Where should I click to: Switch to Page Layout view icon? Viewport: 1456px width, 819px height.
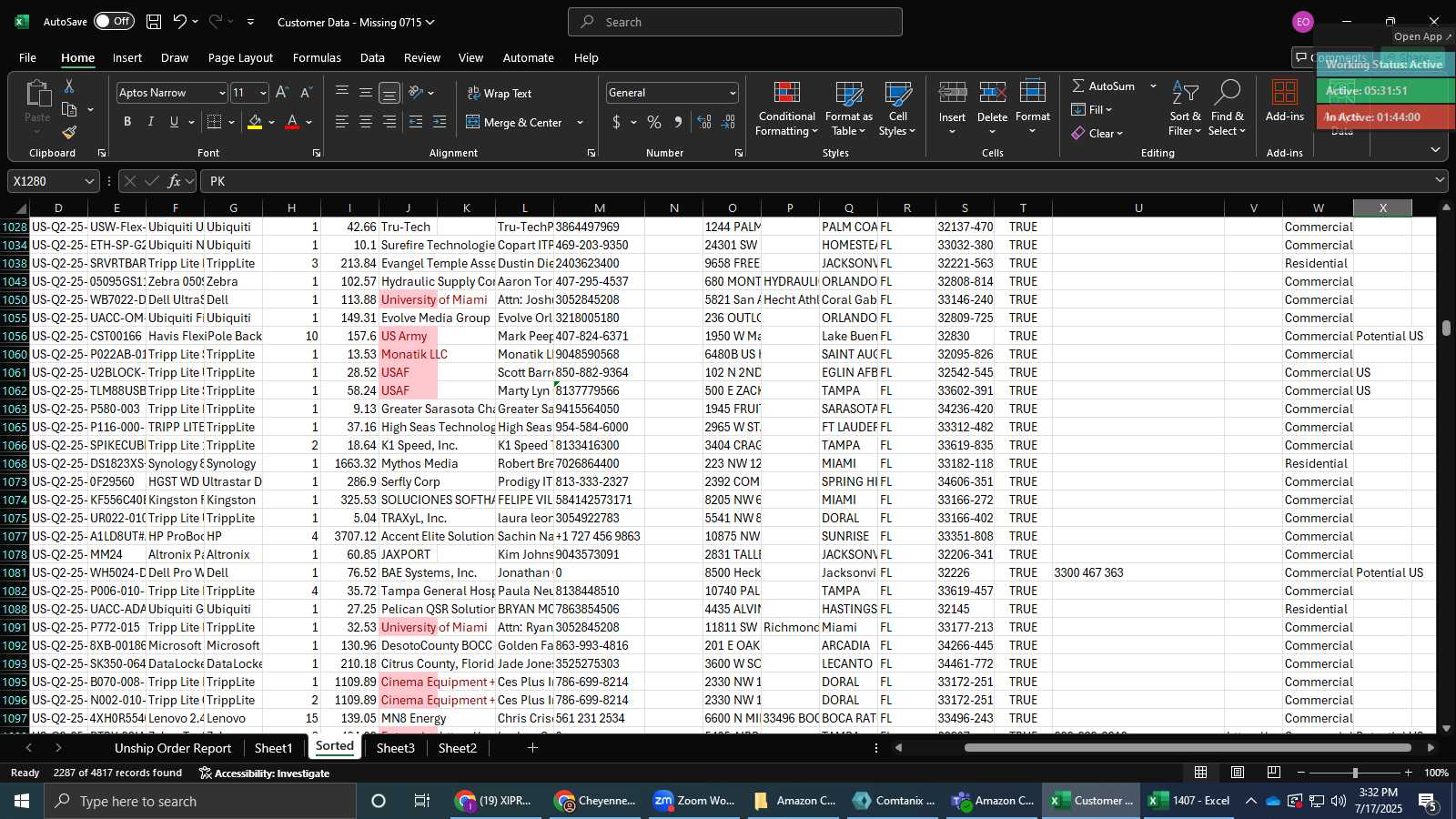click(x=1238, y=773)
